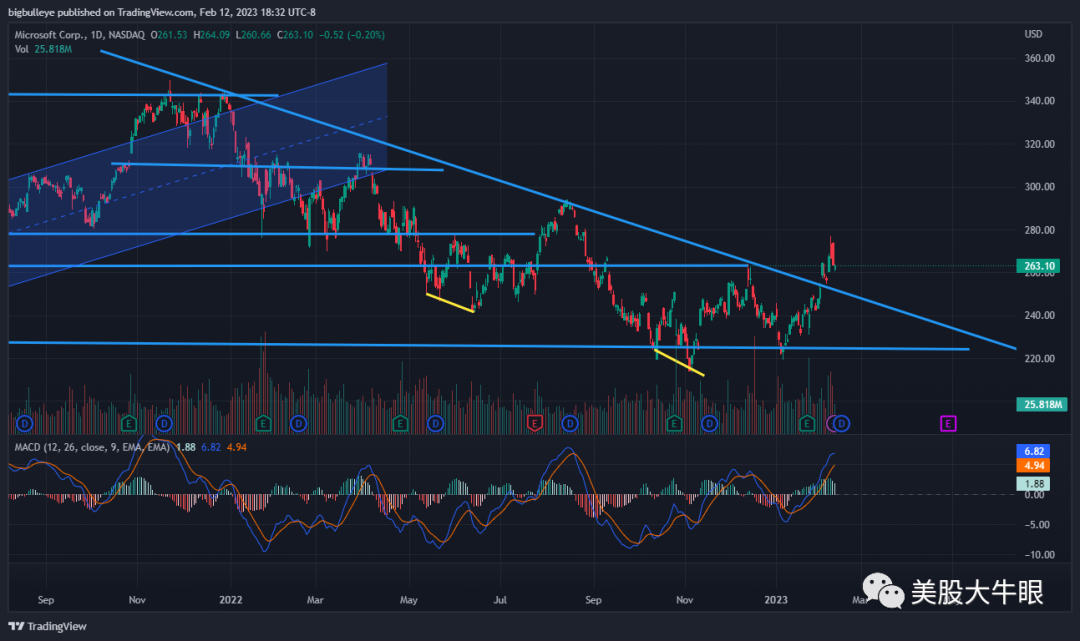Click the orange signal value label 4.94 on the axis
This screenshot has width=1080, height=641.
1033,465
